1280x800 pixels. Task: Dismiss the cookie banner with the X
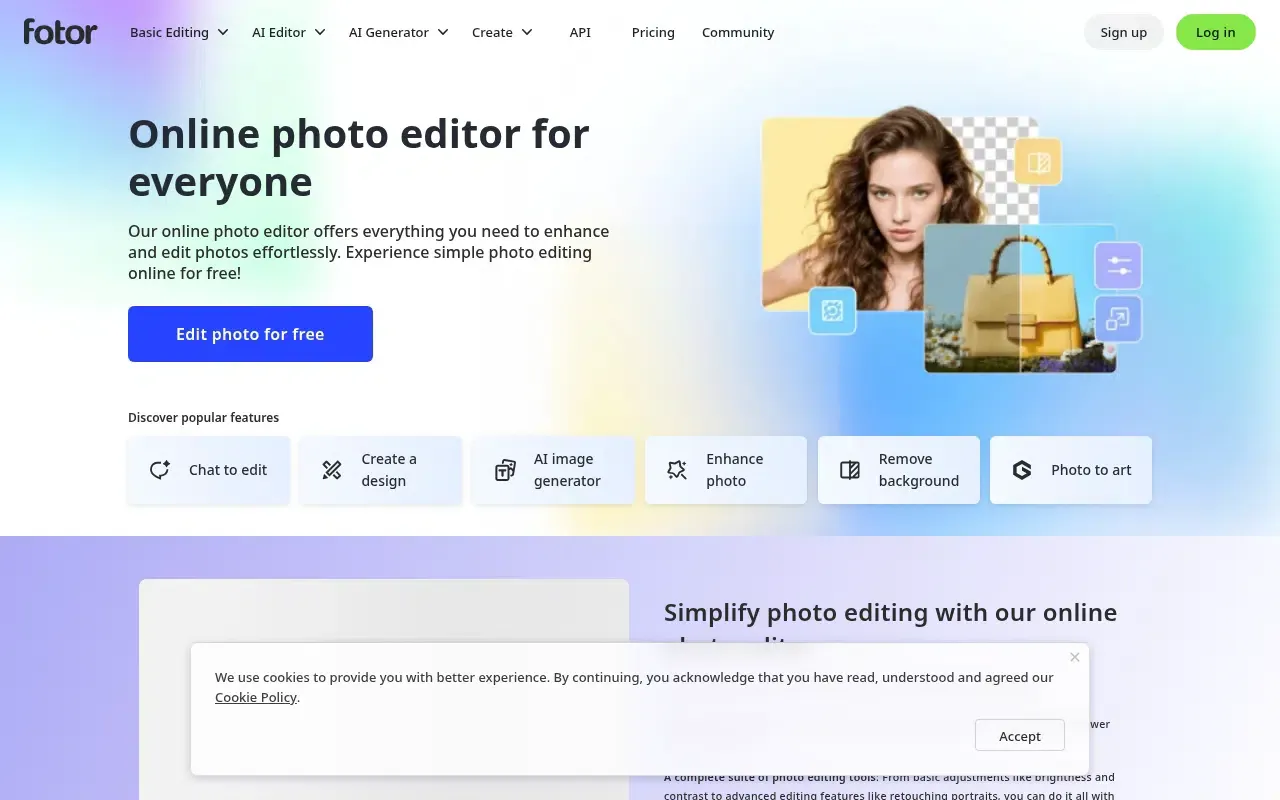pyautogui.click(x=1075, y=657)
